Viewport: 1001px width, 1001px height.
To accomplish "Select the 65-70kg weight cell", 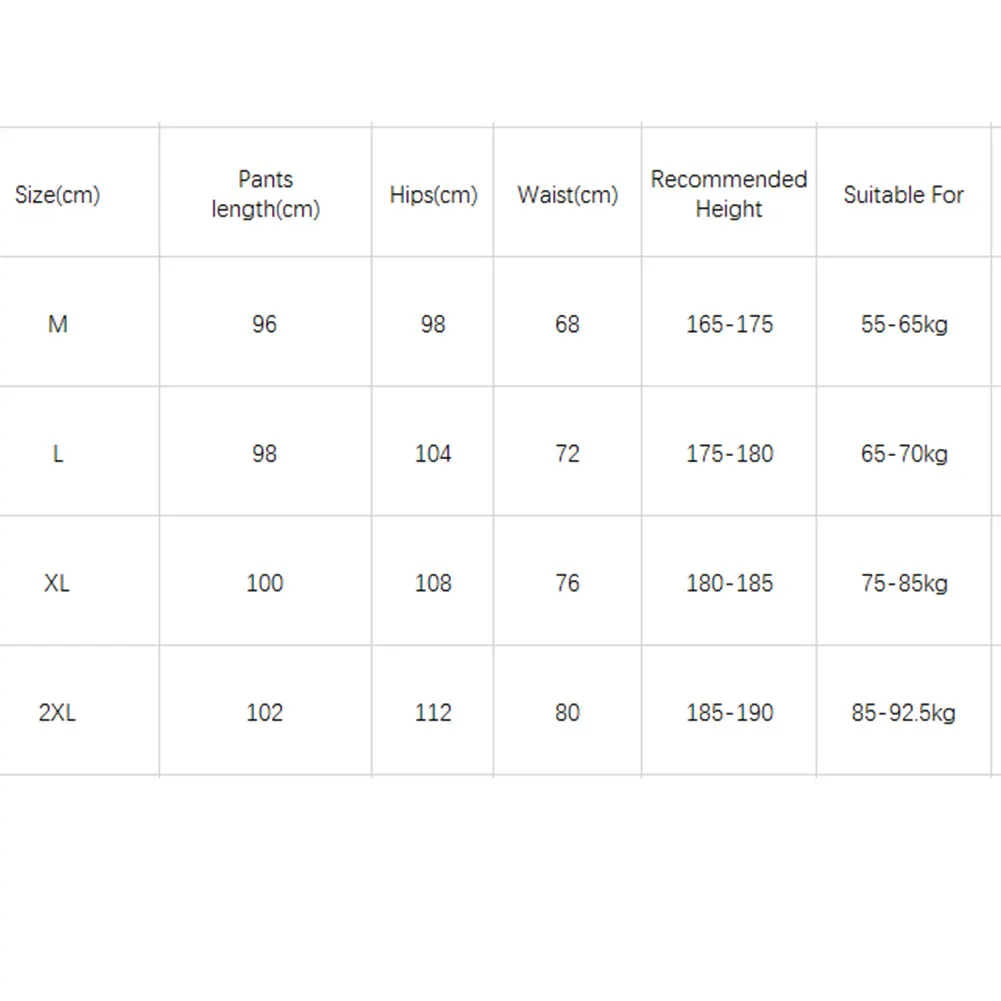I will 903,454.
